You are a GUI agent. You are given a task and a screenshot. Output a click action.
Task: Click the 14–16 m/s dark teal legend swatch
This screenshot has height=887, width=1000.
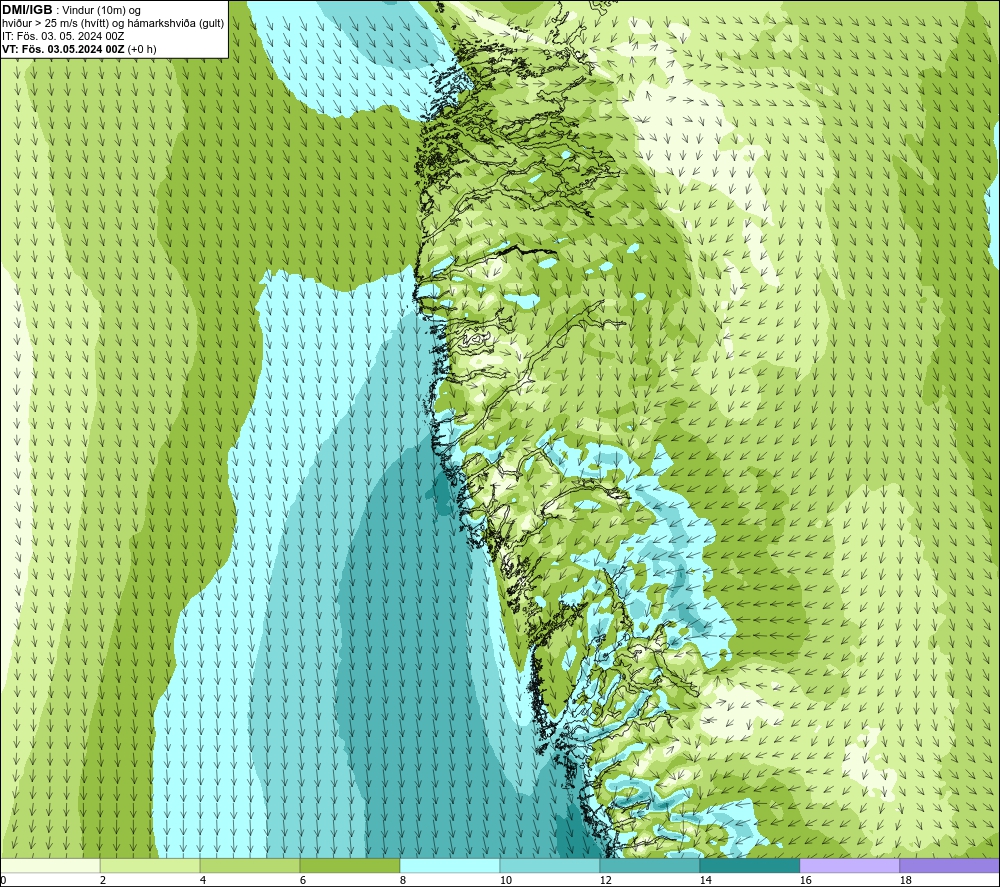(x=749, y=865)
